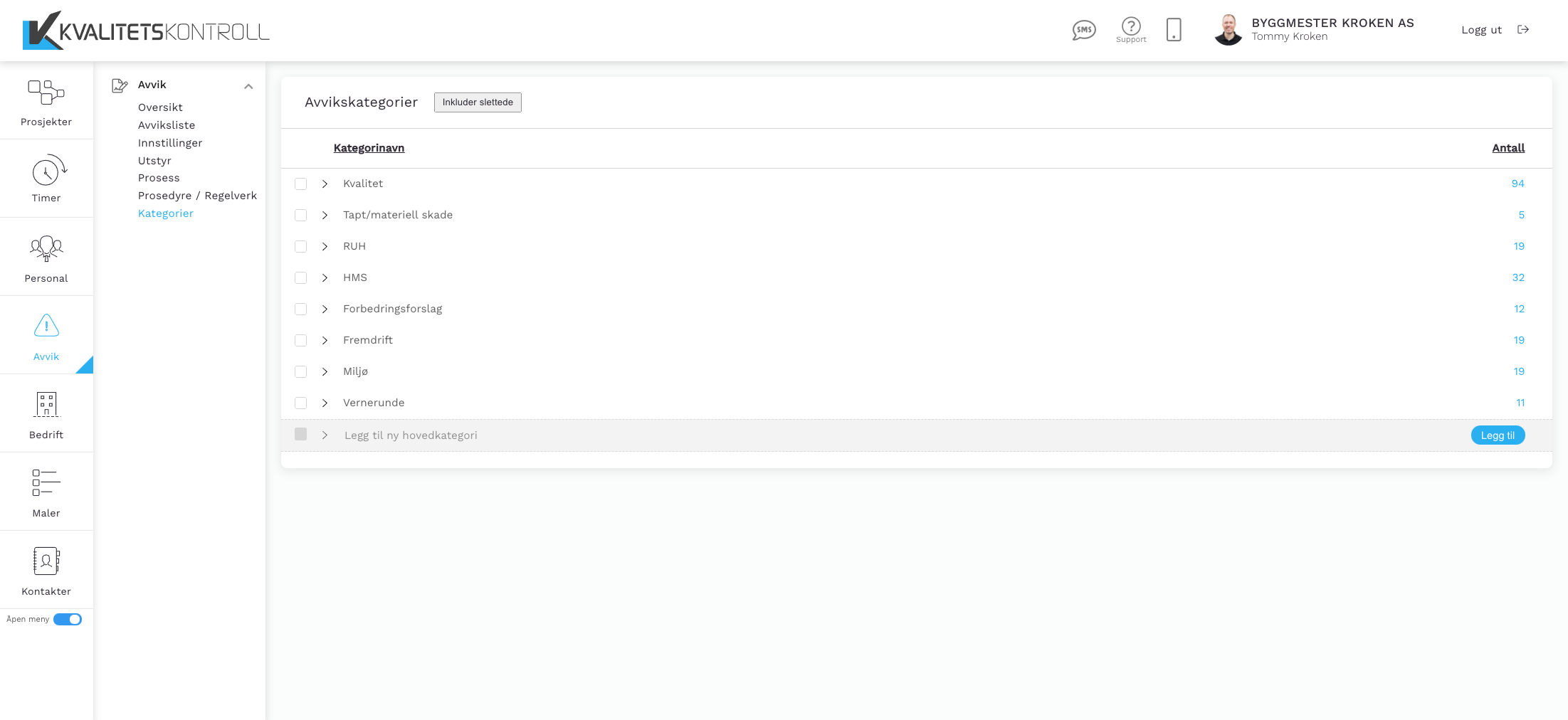The width and height of the screenshot is (1568, 720).
Task: Expand the Vernerunde category chevron
Action: pos(325,403)
